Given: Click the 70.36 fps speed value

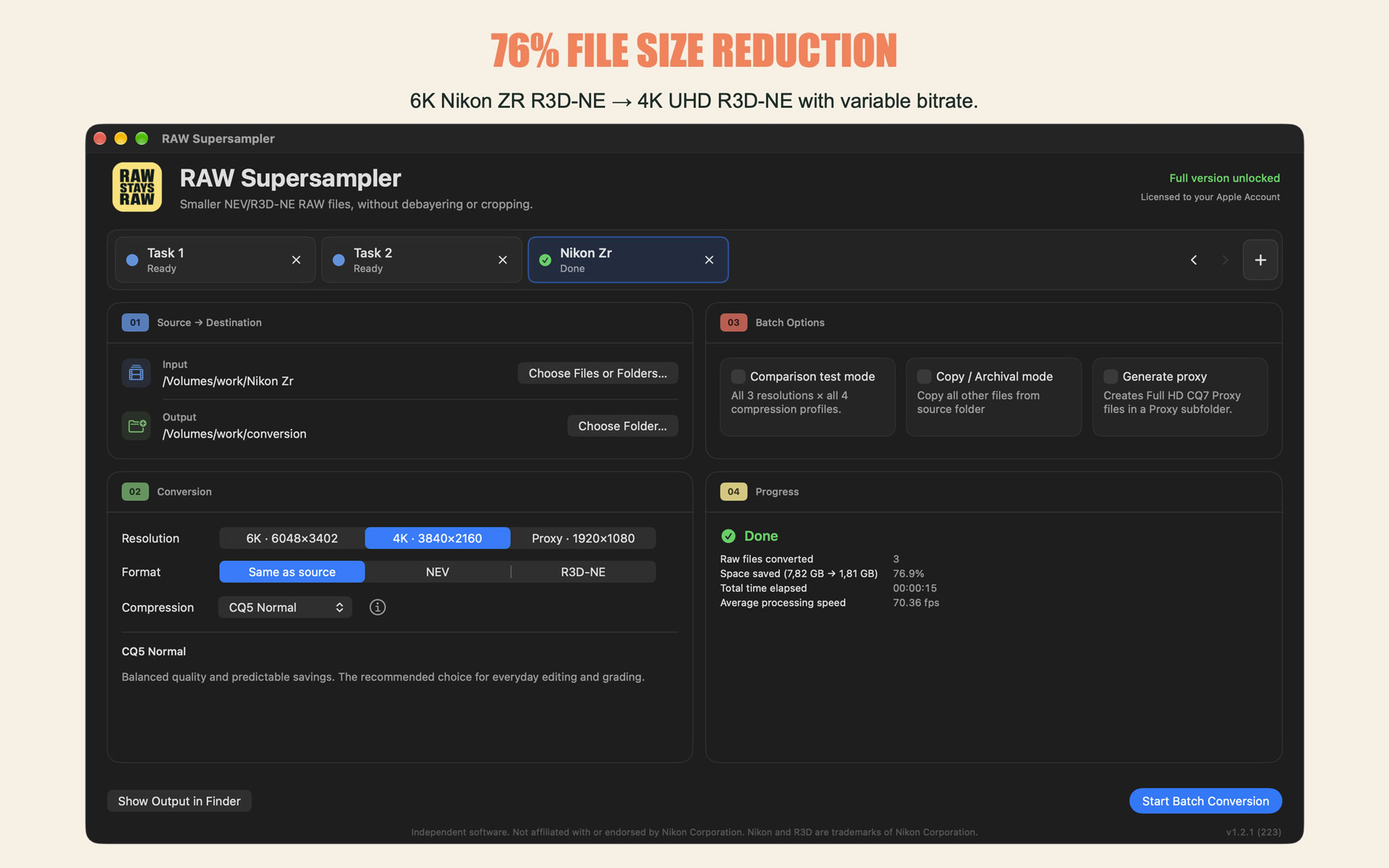Looking at the screenshot, I should 916,603.
